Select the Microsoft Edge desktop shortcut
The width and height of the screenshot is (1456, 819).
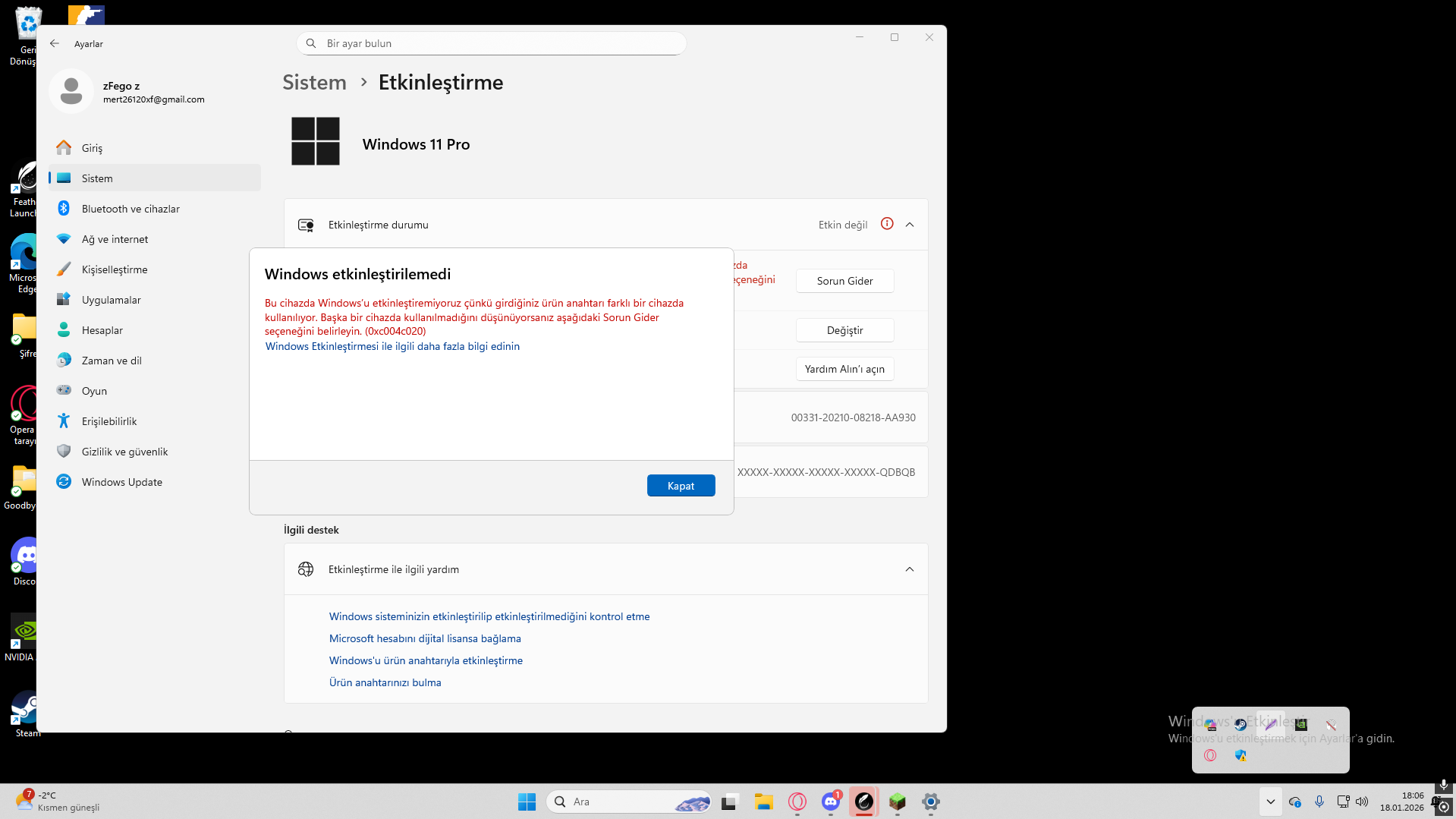pos(24,263)
